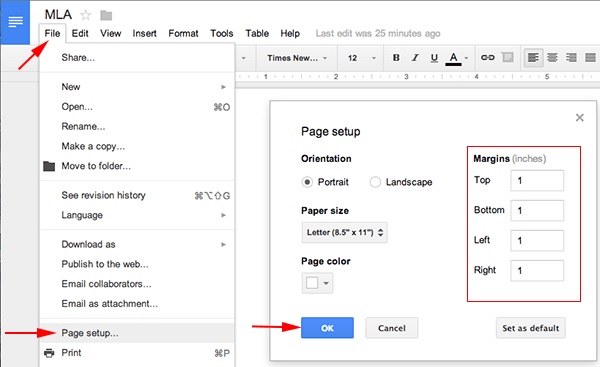Toggle italic formatting
The width and height of the screenshot is (600, 367).
[x=415, y=57]
